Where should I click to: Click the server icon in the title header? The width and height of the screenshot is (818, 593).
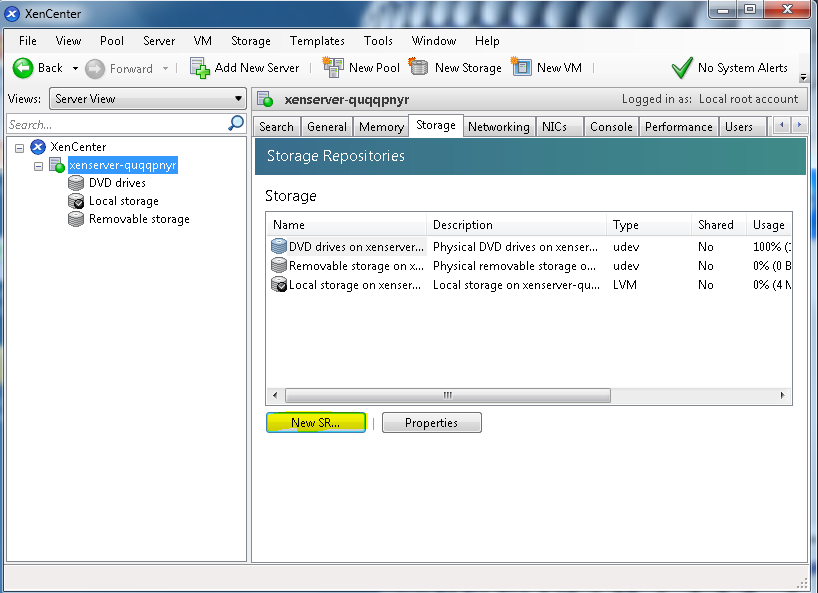[266, 99]
